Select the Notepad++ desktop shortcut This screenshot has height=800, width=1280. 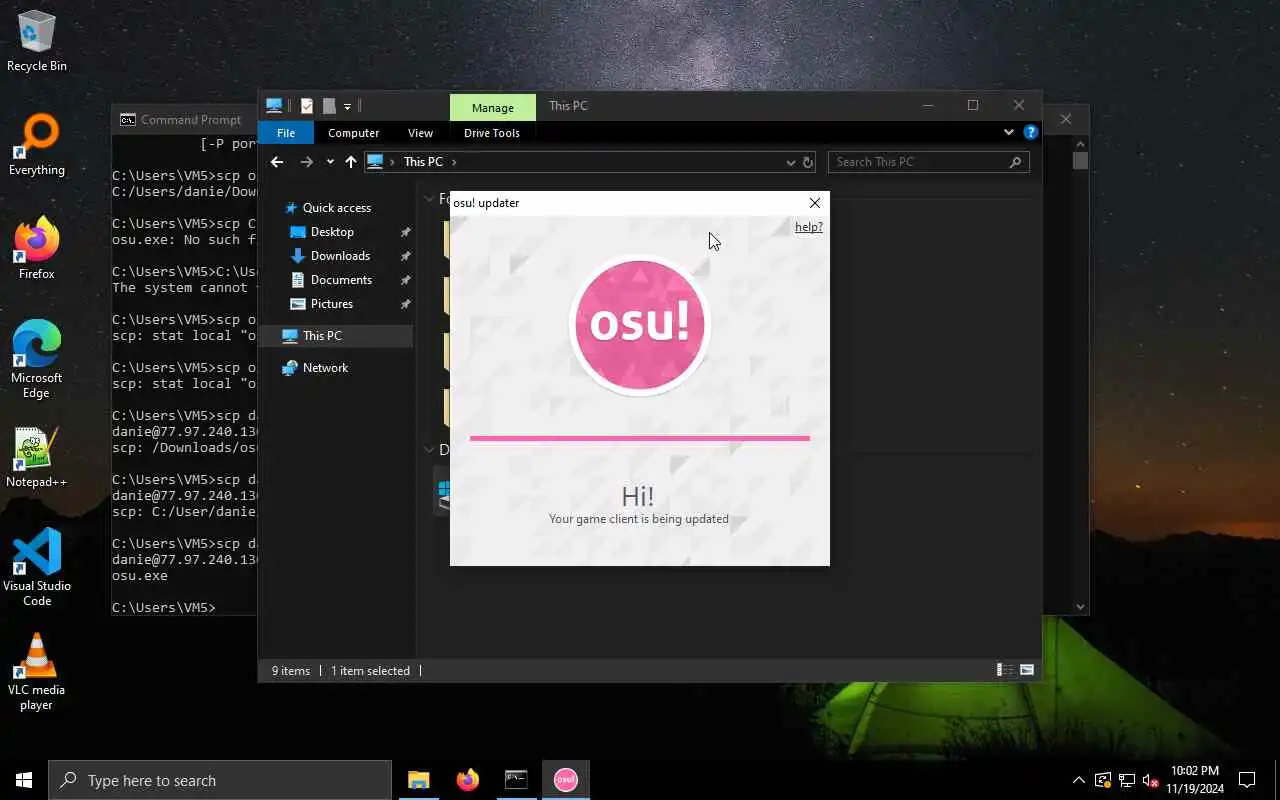(x=37, y=458)
